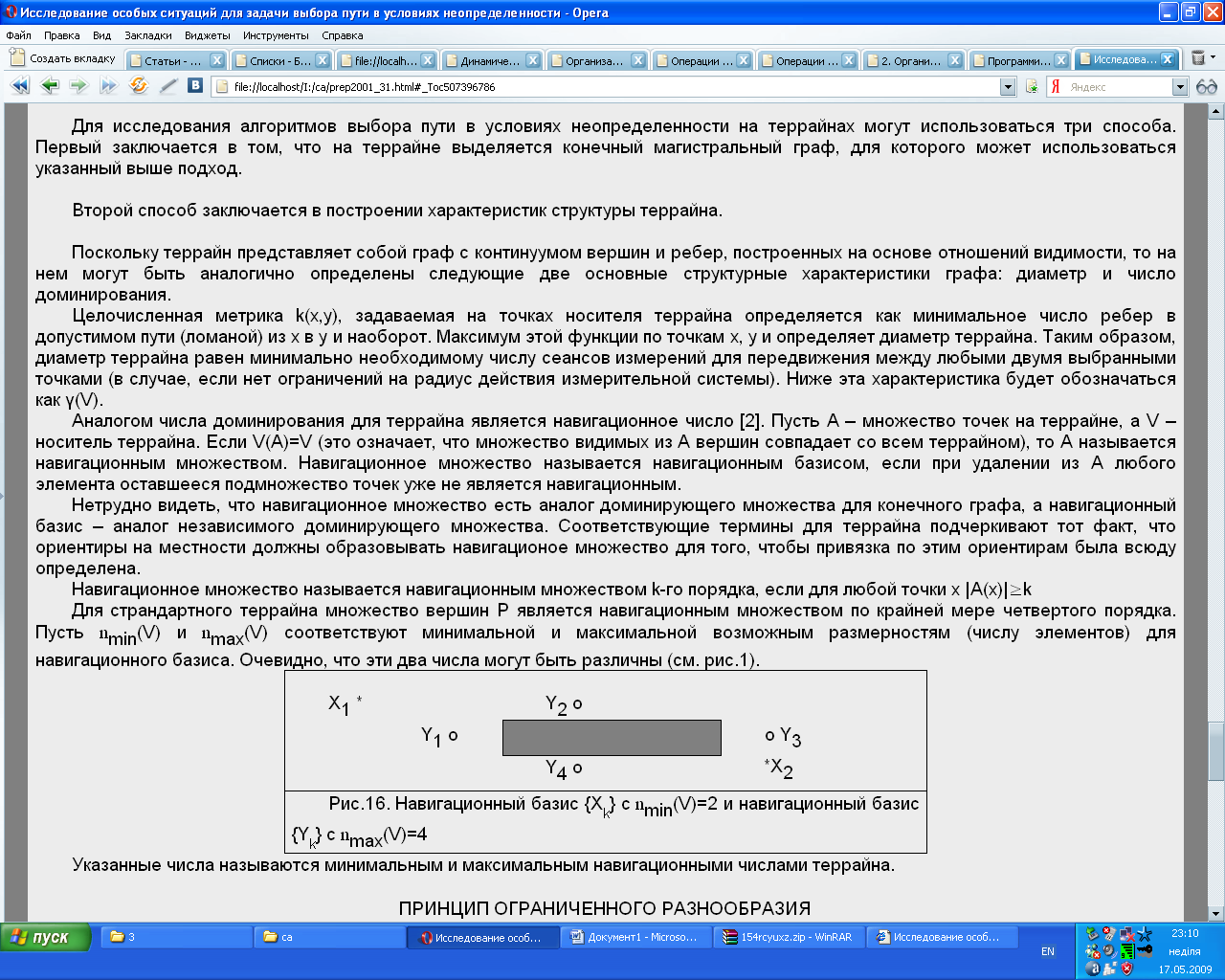The width and height of the screenshot is (1225, 980).
Task: Open the Инструменты menu
Action: pyautogui.click(x=276, y=35)
